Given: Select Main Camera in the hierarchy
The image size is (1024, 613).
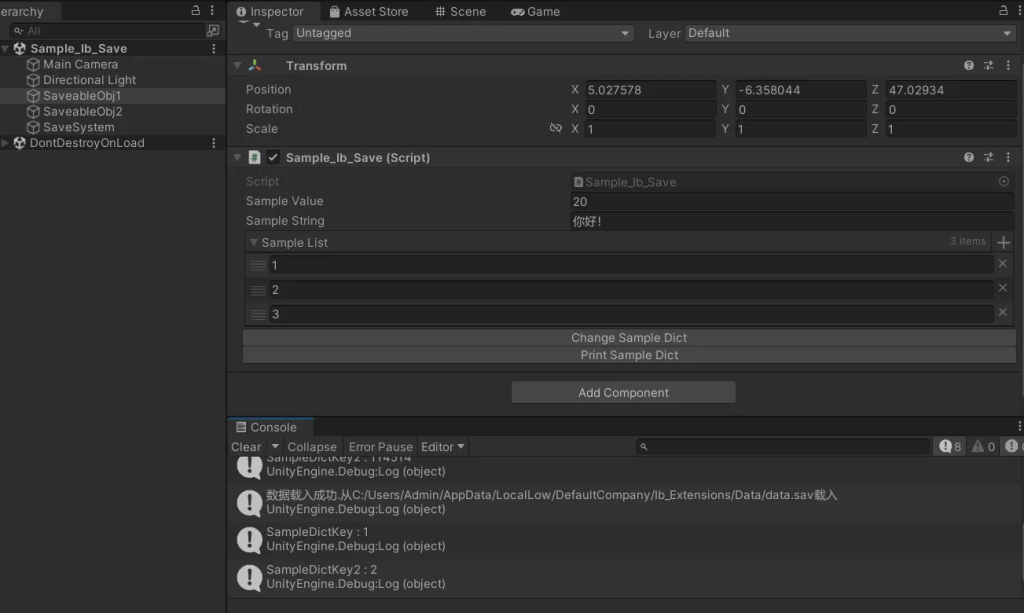Looking at the screenshot, I should [x=80, y=64].
